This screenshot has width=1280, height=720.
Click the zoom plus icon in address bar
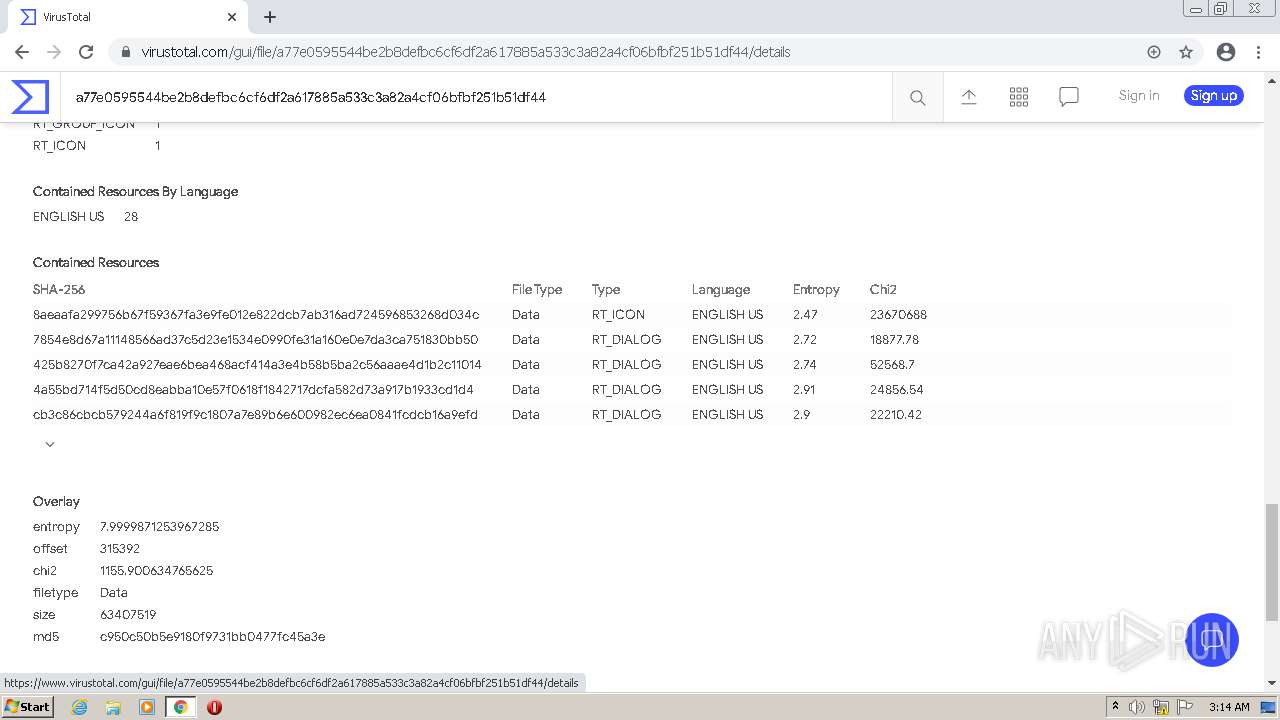pos(1154,52)
